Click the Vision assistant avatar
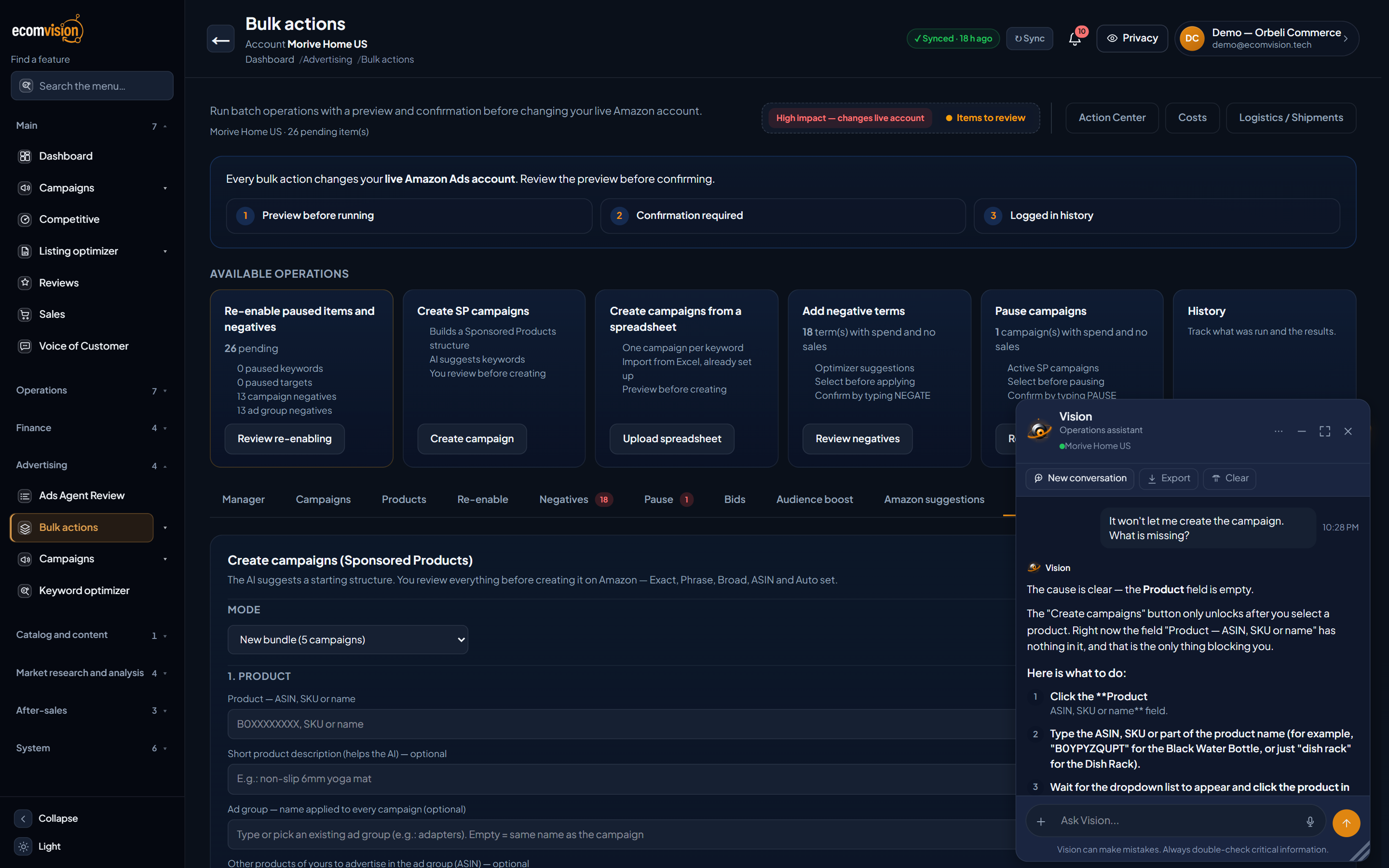Screen dimensions: 1389x868 pos(1039,429)
